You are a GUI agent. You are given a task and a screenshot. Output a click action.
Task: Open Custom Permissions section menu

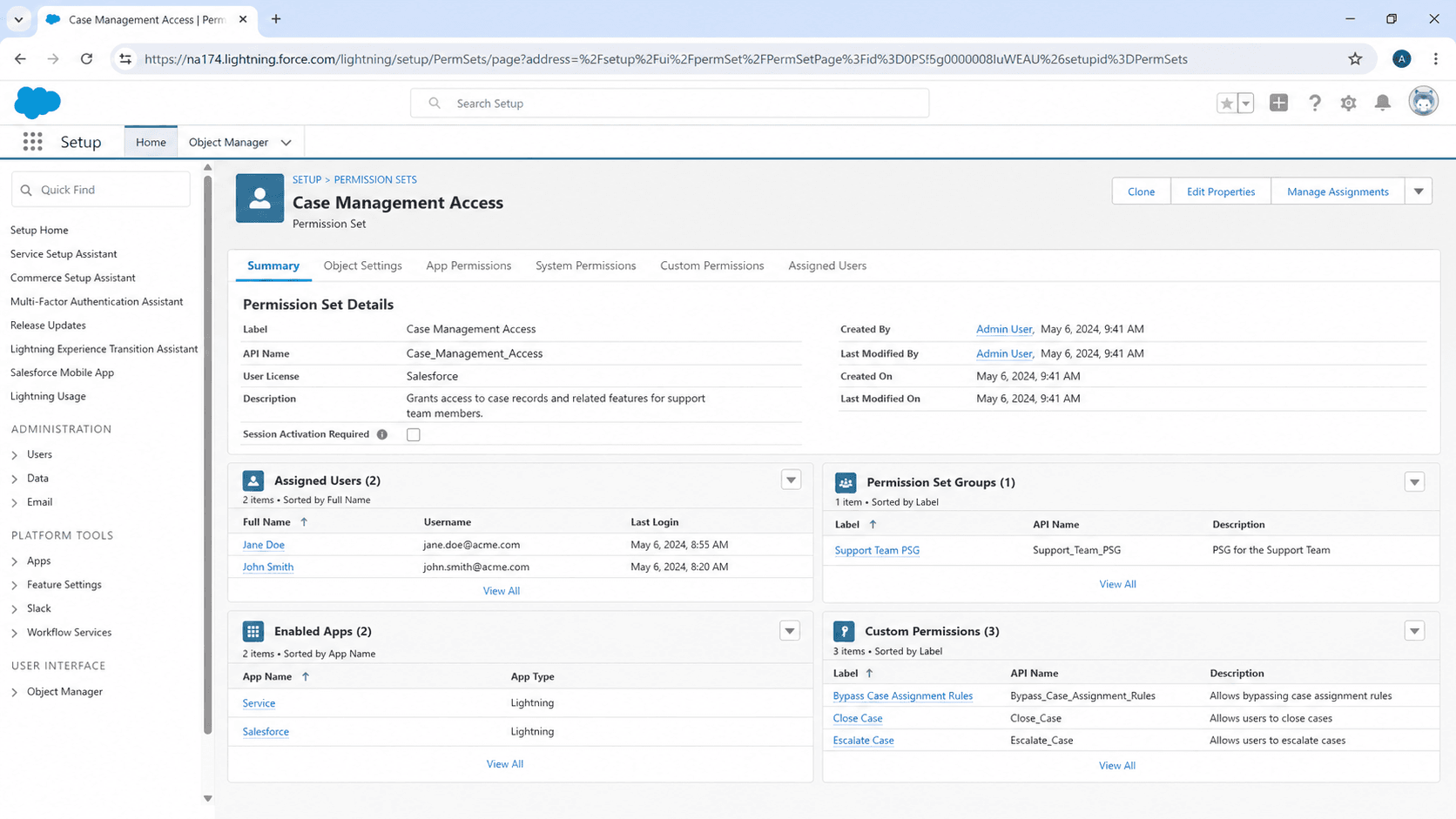pyautogui.click(x=1414, y=631)
